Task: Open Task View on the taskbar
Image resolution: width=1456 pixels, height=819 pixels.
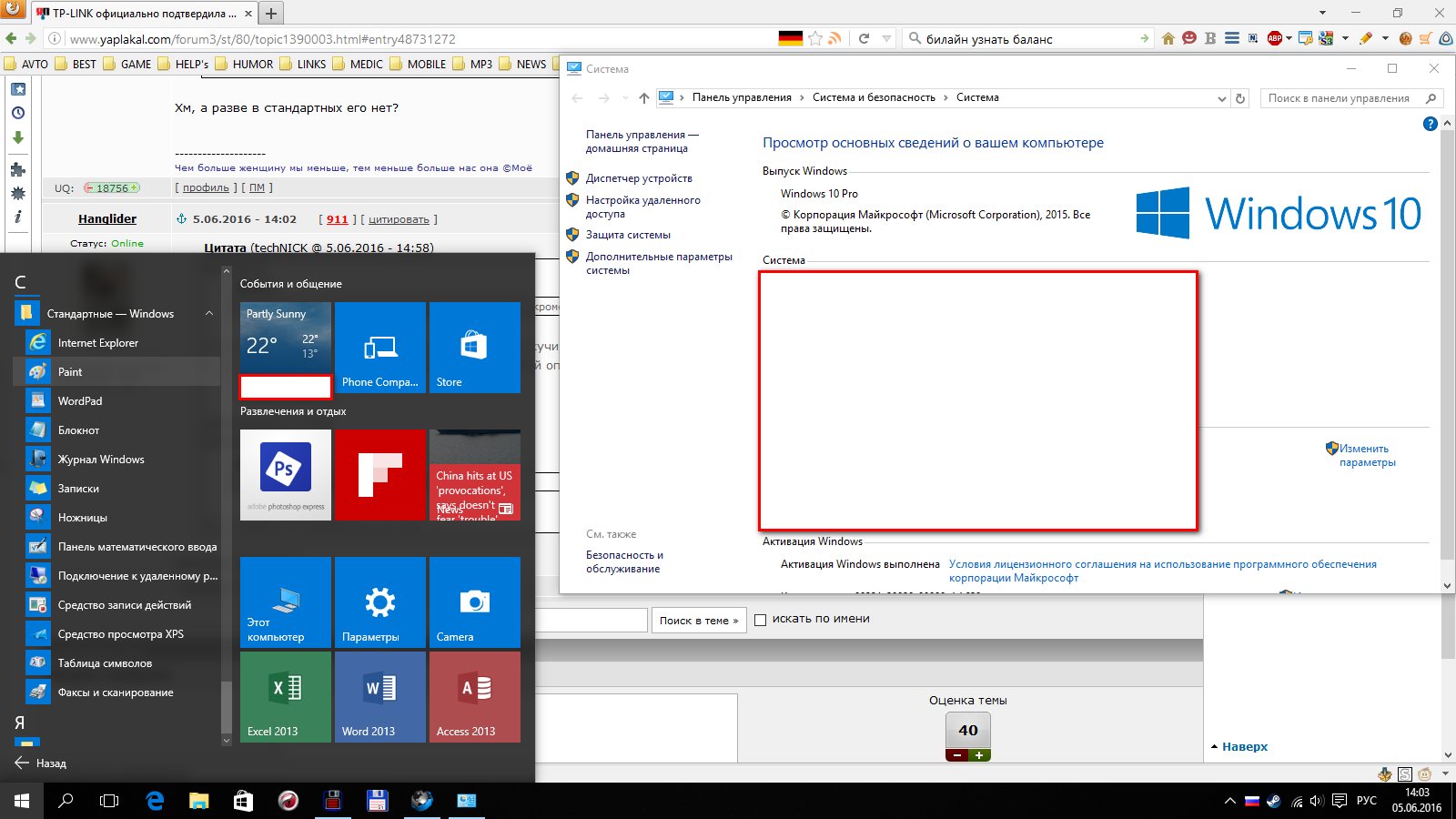Action: [109, 801]
